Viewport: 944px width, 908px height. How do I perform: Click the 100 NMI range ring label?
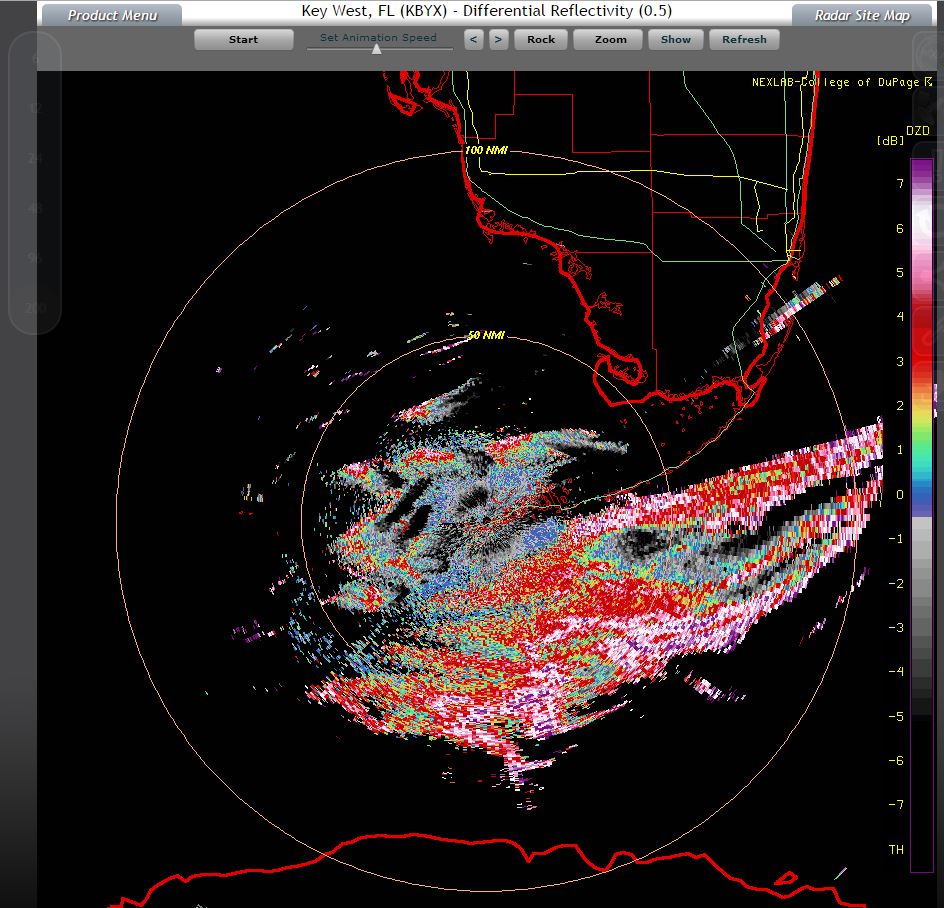[x=486, y=150]
